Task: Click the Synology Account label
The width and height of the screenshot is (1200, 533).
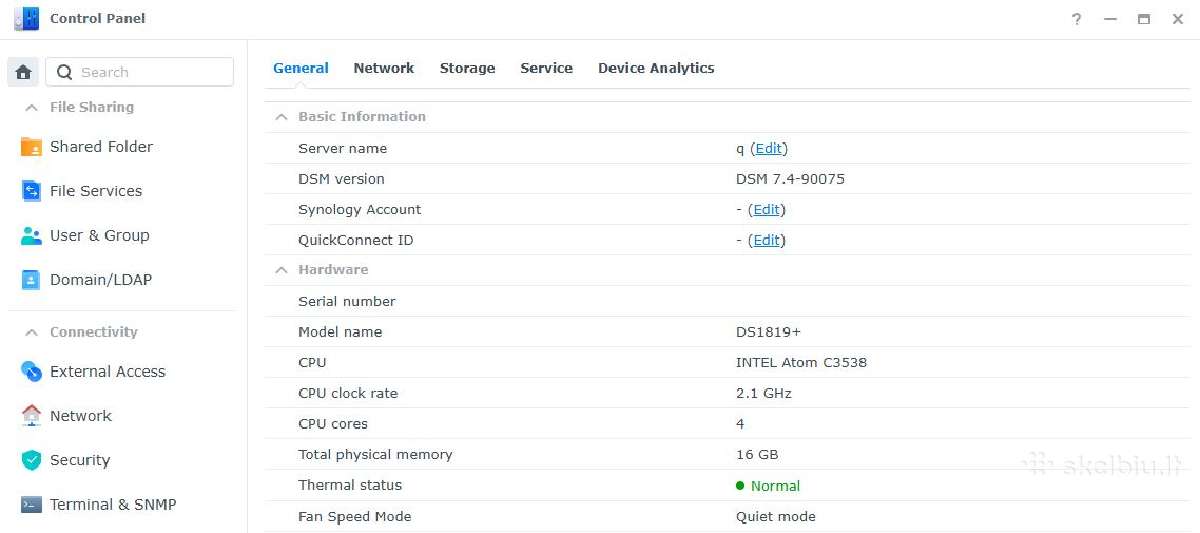Action: [360, 209]
